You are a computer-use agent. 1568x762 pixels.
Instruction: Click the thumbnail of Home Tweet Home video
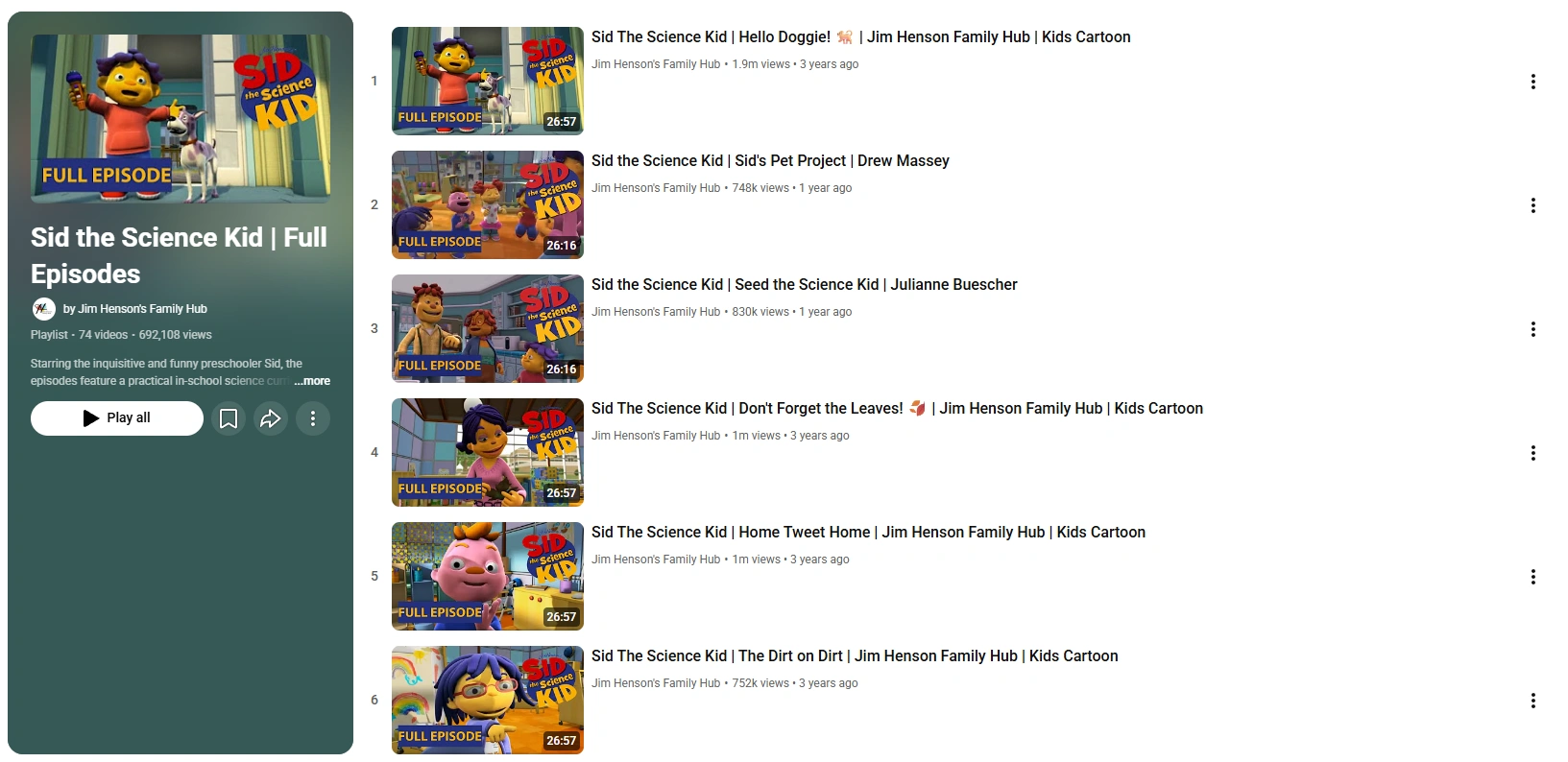click(488, 577)
